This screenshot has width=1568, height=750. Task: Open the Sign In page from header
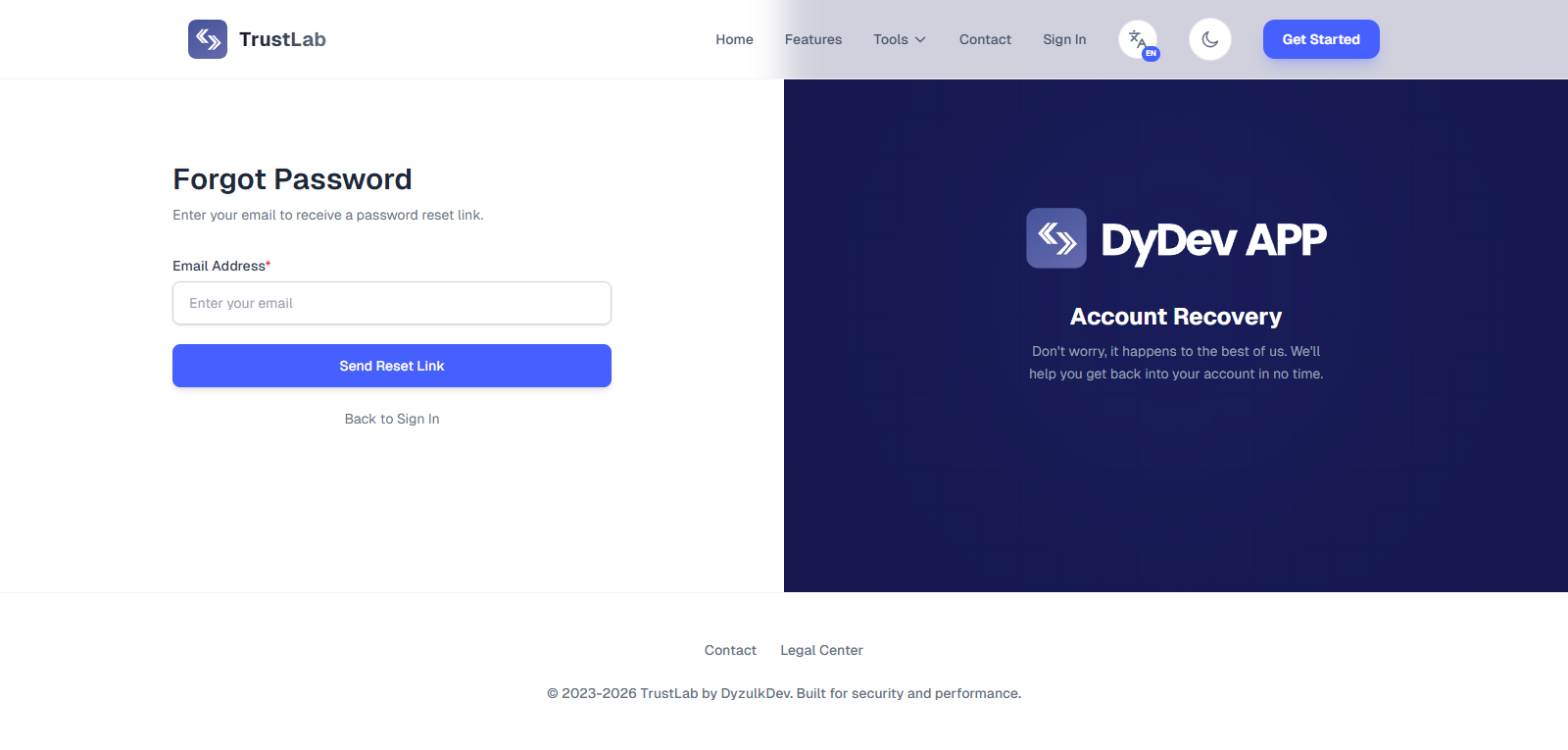[1064, 40]
